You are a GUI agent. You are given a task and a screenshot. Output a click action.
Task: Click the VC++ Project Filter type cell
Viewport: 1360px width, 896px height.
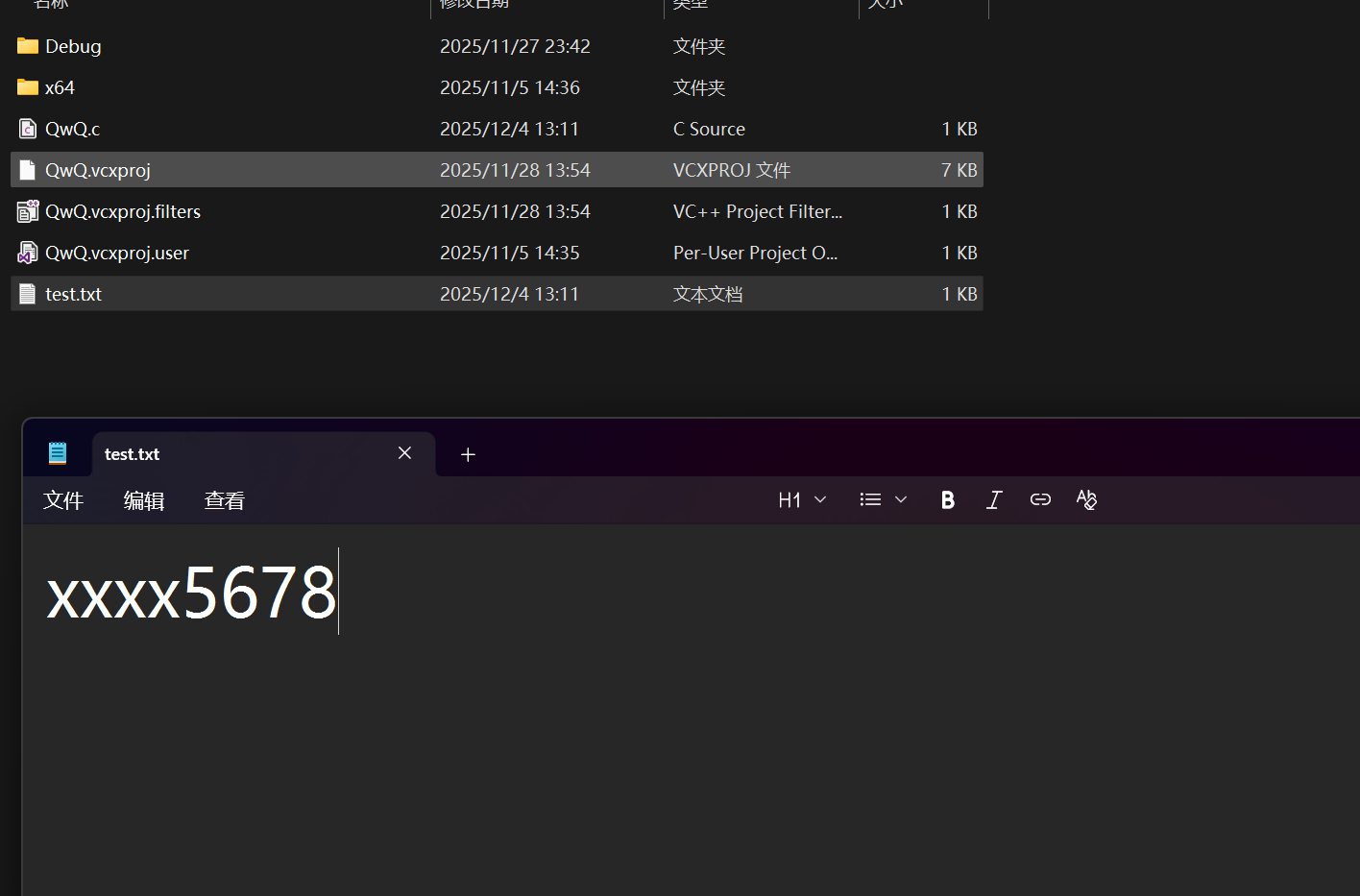click(758, 211)
